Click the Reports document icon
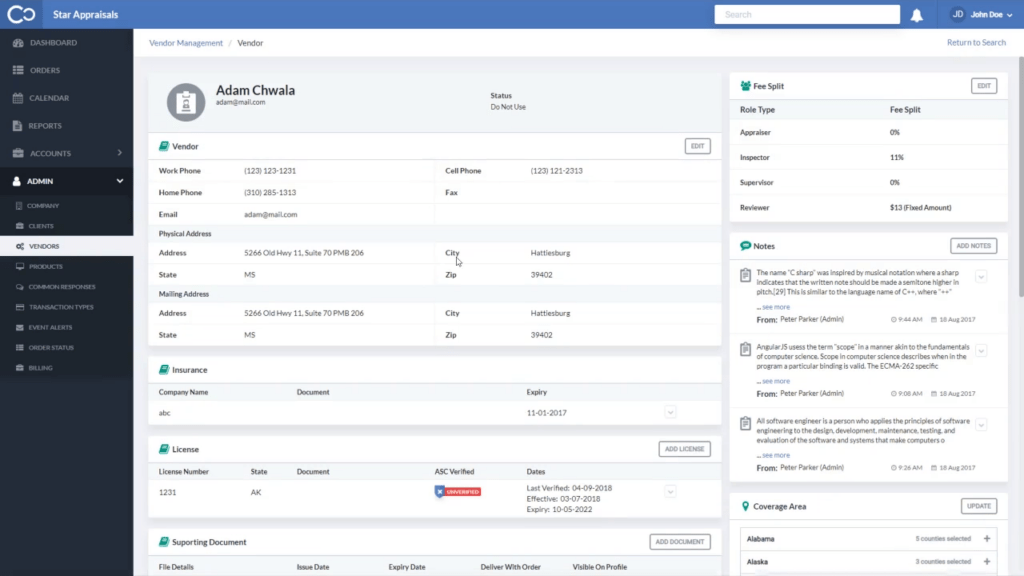This screenshot has width=1024, height=576. click(x=18, y=125)
